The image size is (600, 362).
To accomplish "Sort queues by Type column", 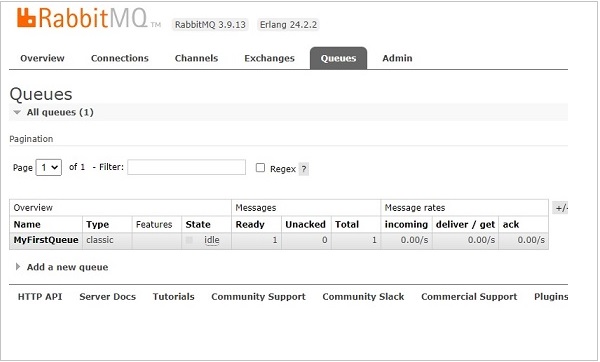I will (98, 224).
